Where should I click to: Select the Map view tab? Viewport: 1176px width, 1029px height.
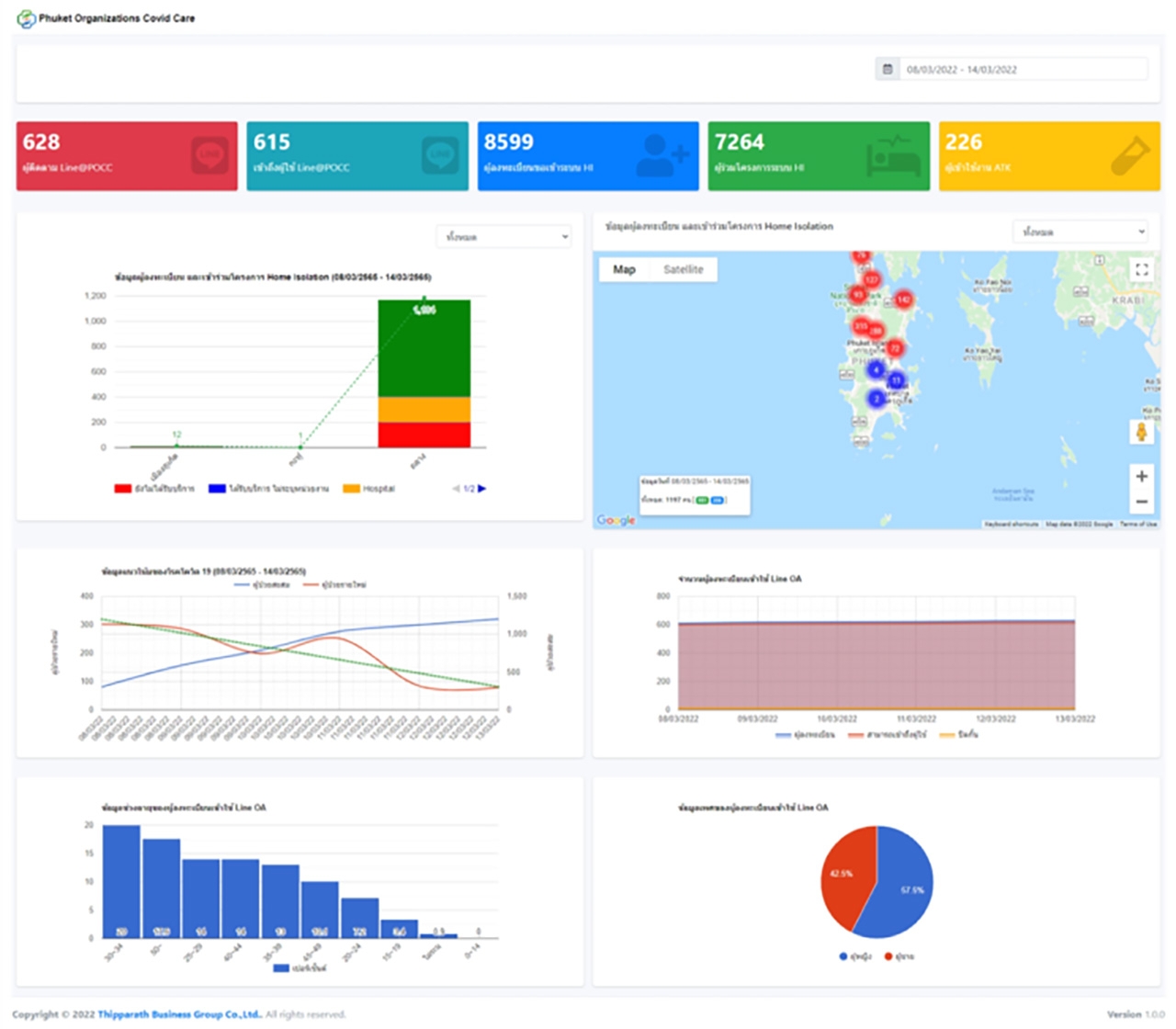624,269
